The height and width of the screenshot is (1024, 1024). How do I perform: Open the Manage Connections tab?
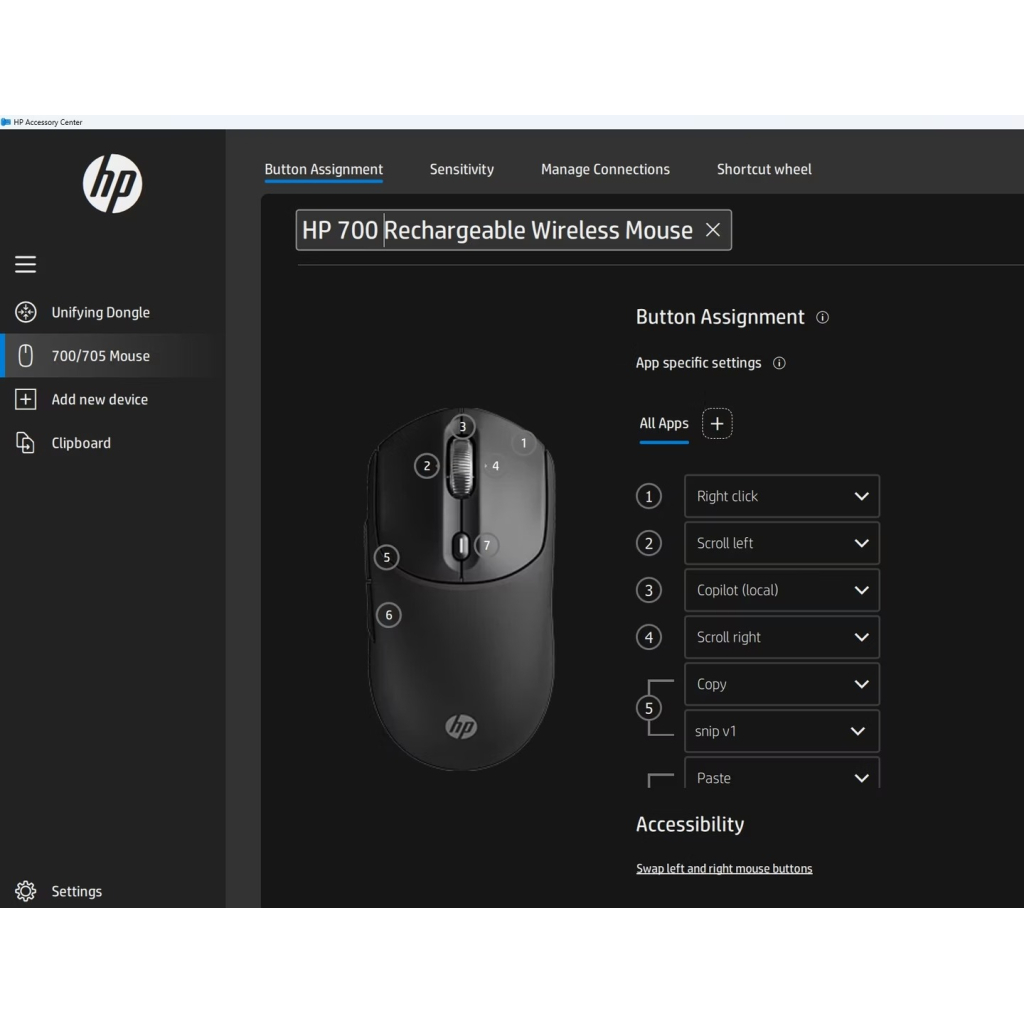605,169
